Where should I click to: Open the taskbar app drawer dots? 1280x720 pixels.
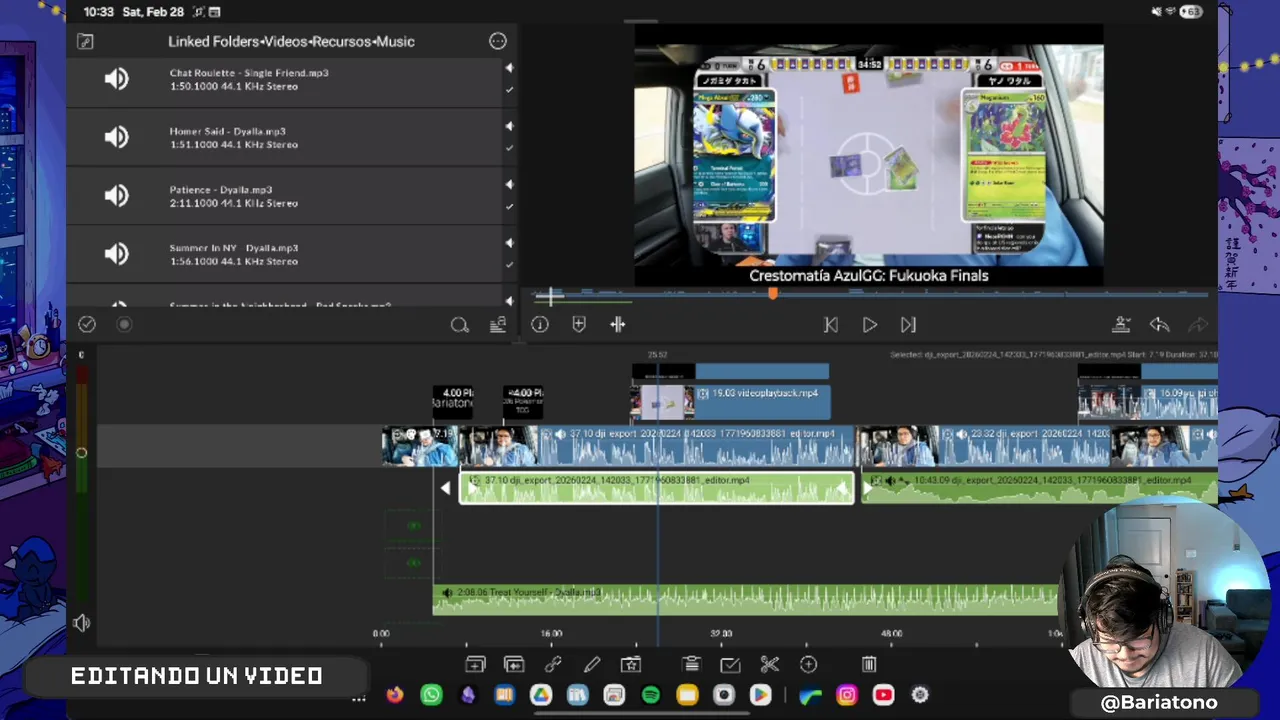point(359,698)
